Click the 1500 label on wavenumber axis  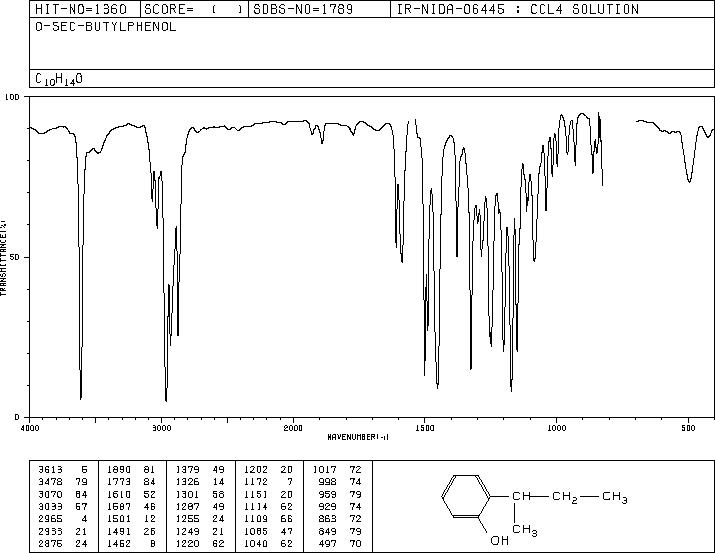(425, 428)
